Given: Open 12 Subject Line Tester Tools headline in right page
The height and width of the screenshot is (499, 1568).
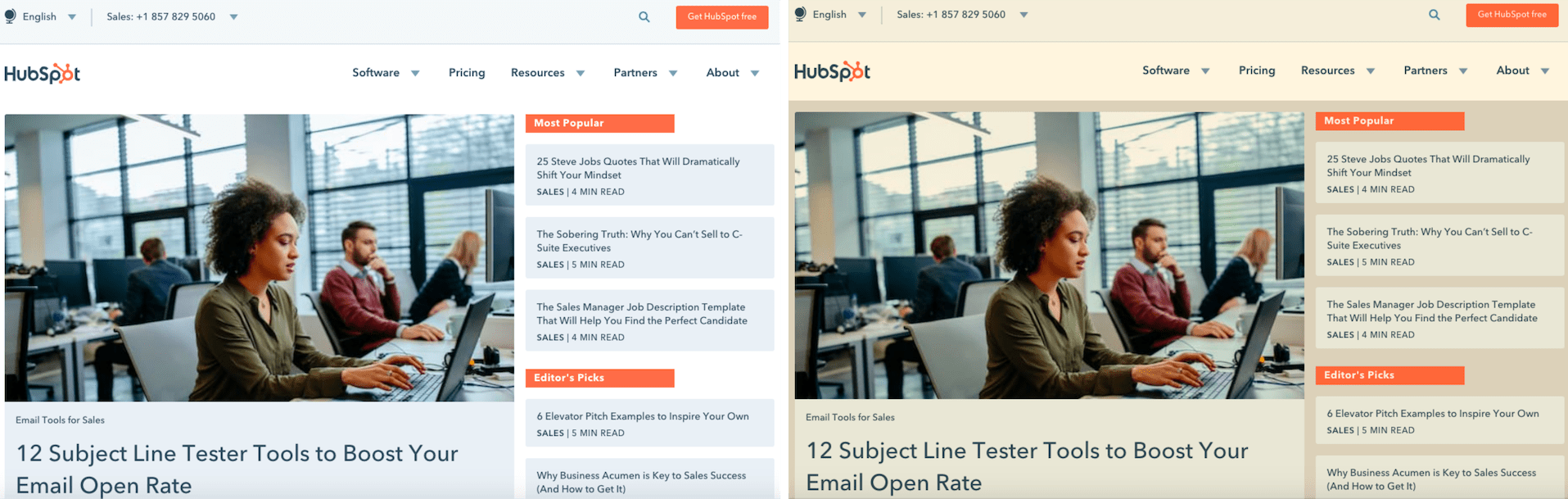Looking at the screenshot, I should pyautogui.click(x=1028, y=466).
